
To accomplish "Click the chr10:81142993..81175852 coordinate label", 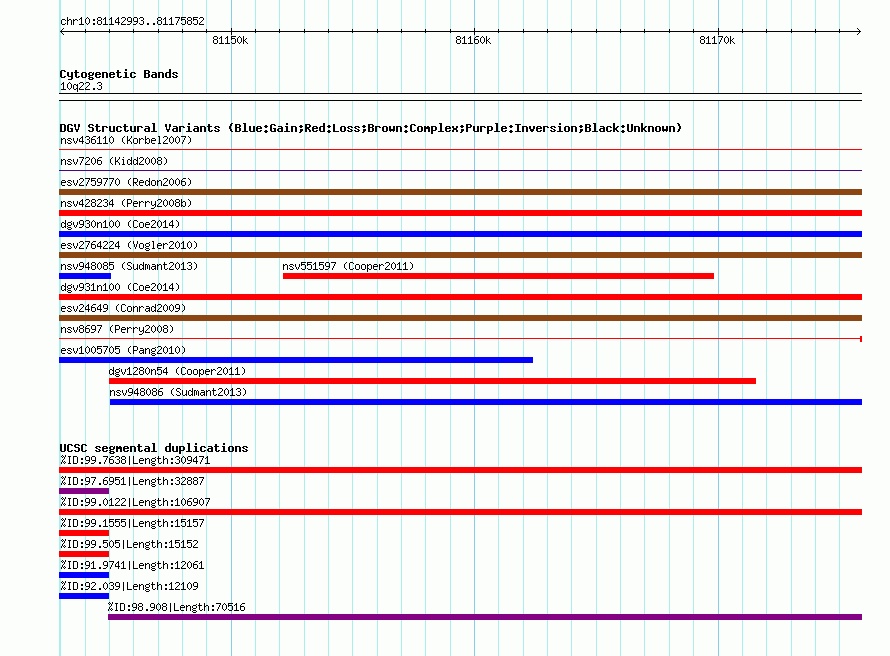I will (x=132, y=22).
